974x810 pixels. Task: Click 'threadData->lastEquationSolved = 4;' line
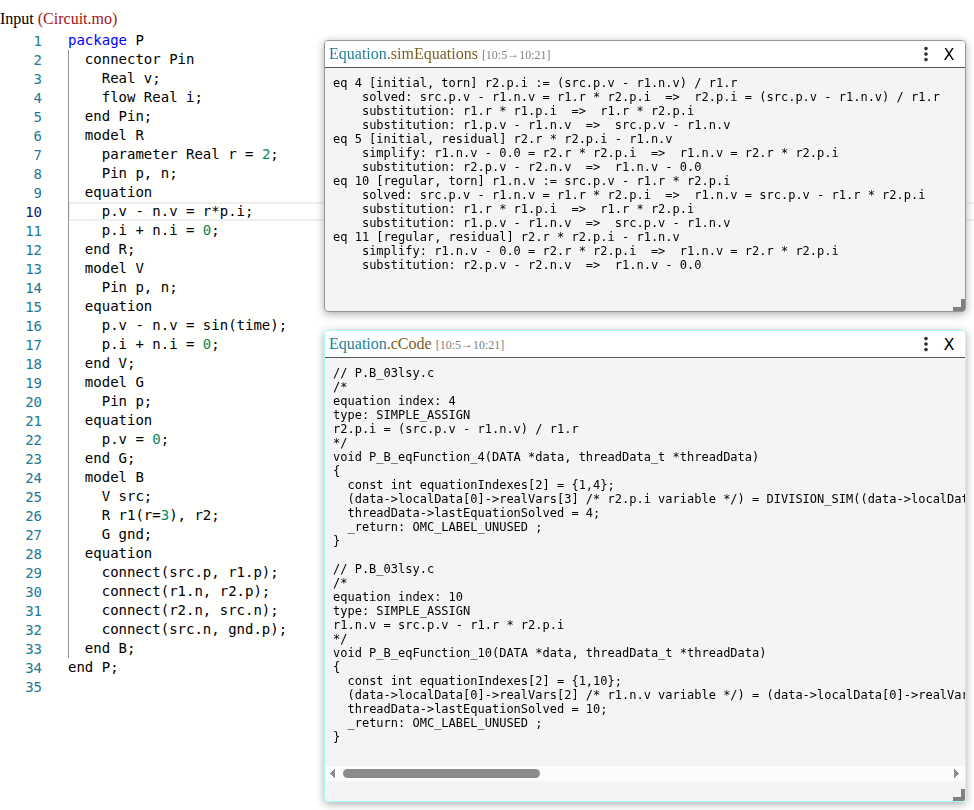click(473, 512)
